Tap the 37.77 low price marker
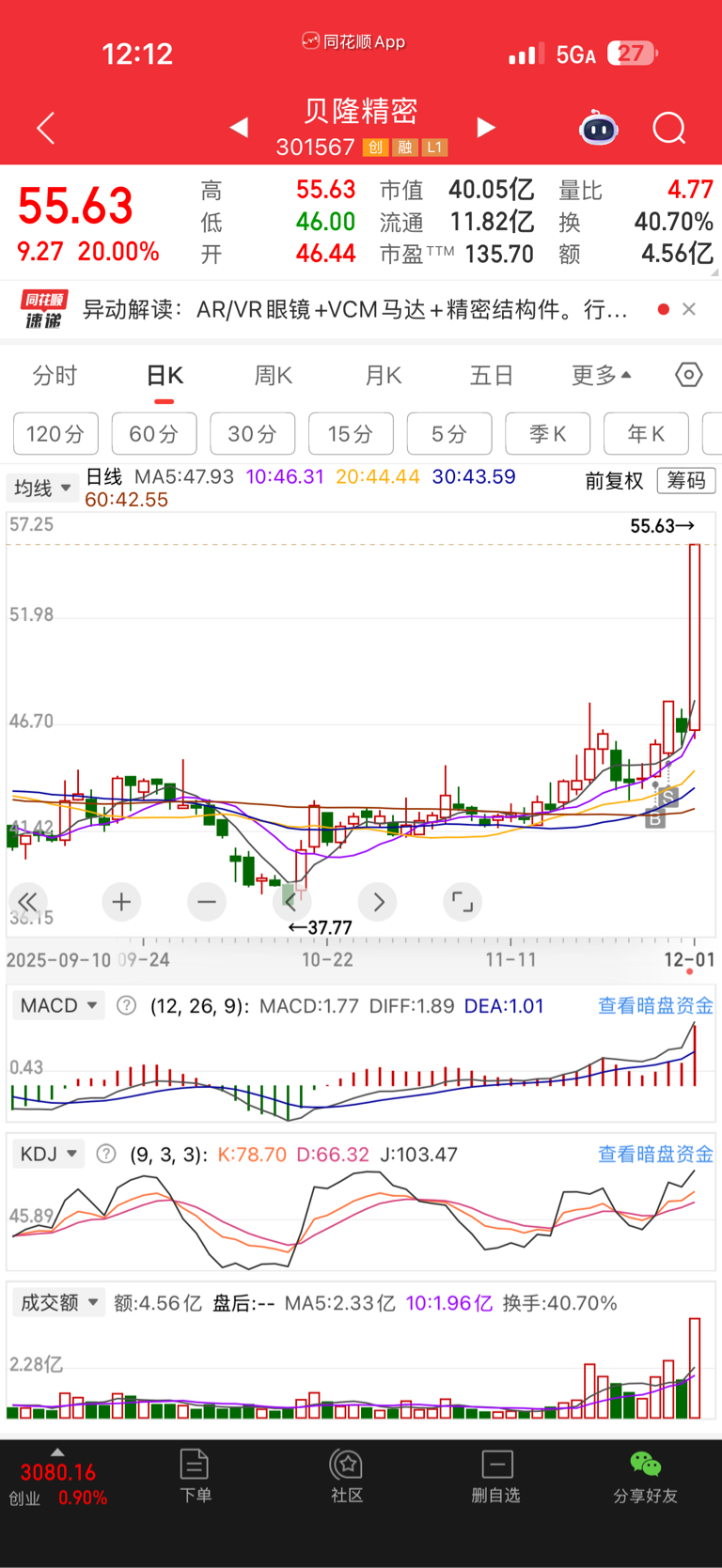This screenshot has width=722, height=1568. pyautogui.click(x=321, y=928)
